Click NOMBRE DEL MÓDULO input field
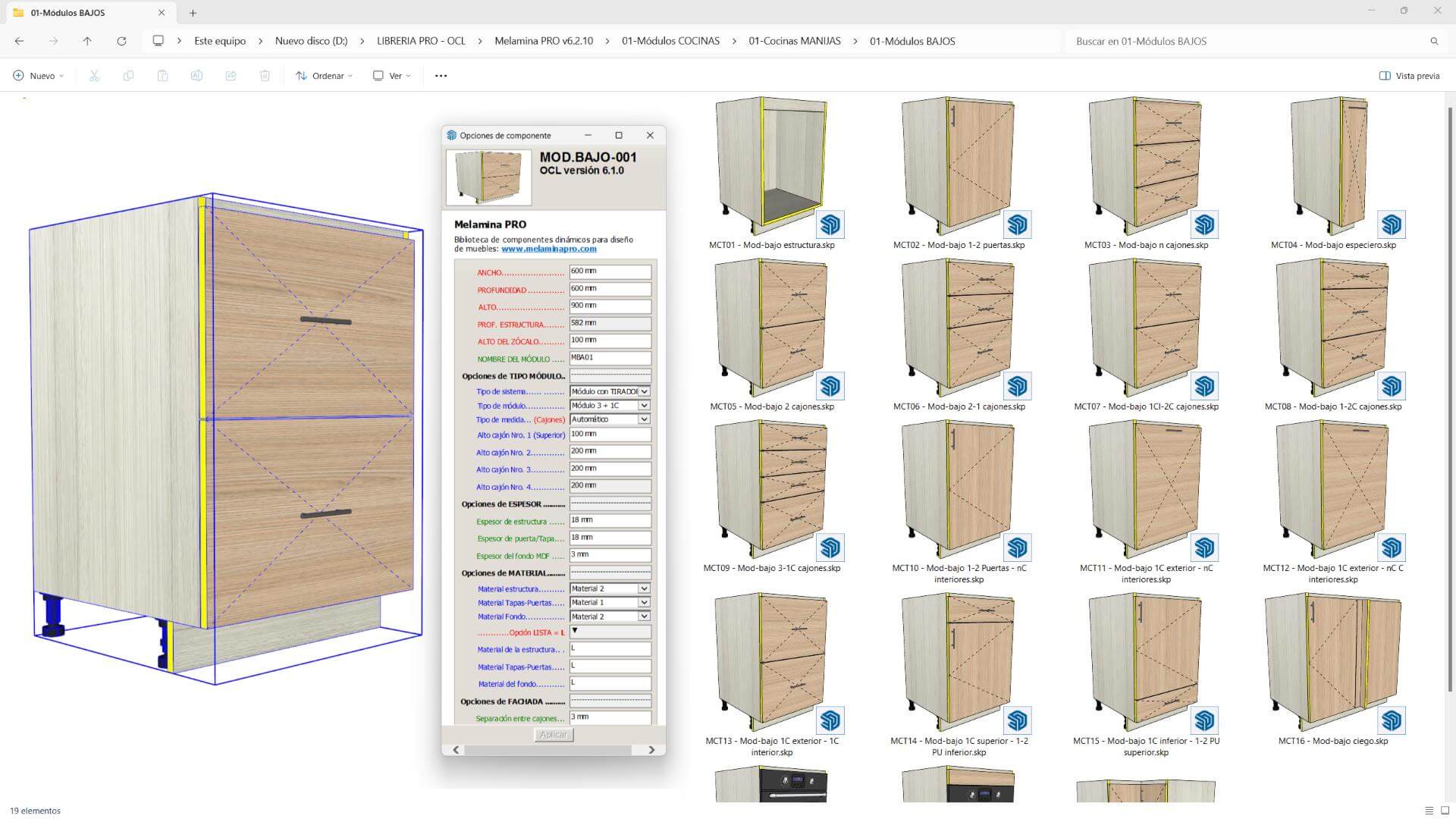This screenshot has width=1456, height=819. click(610, 358)
